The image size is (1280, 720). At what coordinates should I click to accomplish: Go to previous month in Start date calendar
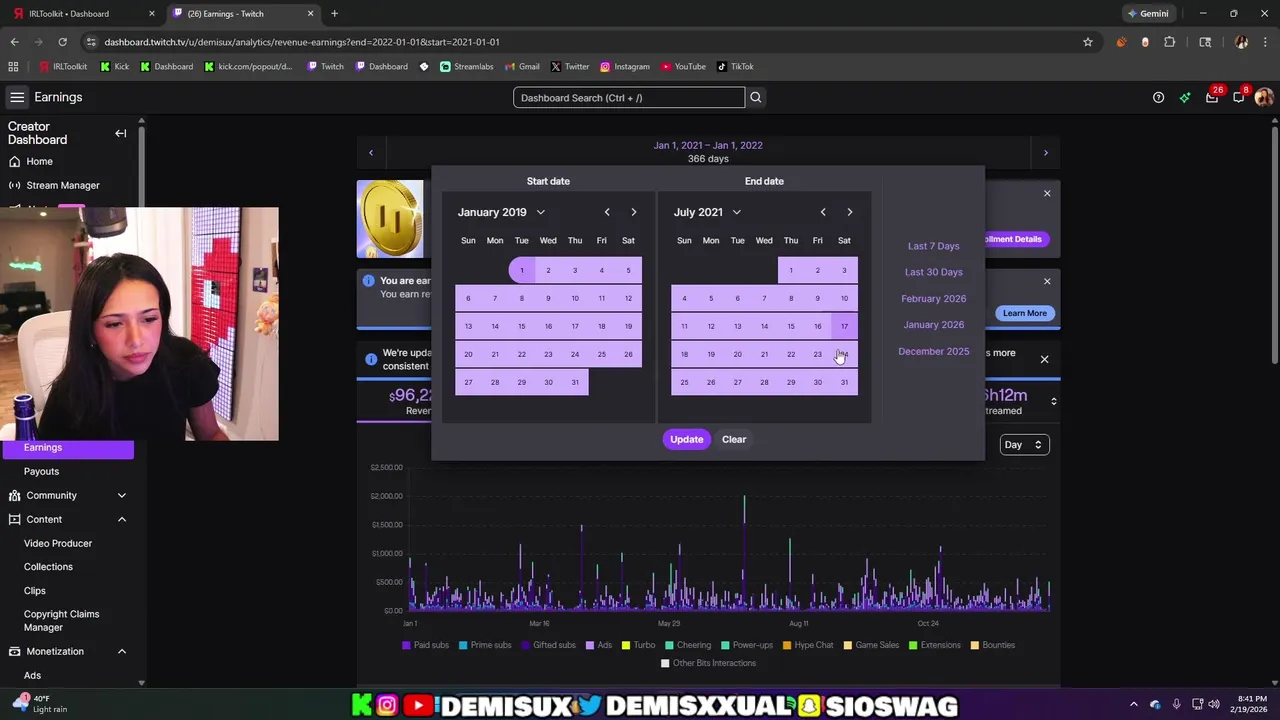point(607,212)
